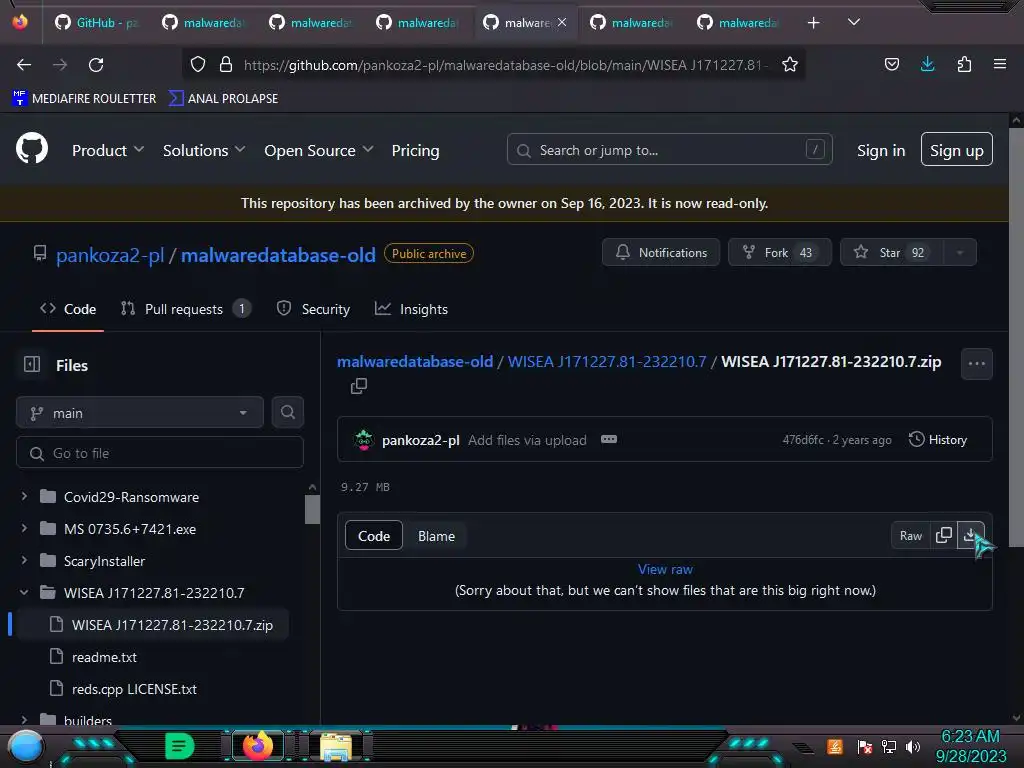Show site security info via padlock

[226, 65]
